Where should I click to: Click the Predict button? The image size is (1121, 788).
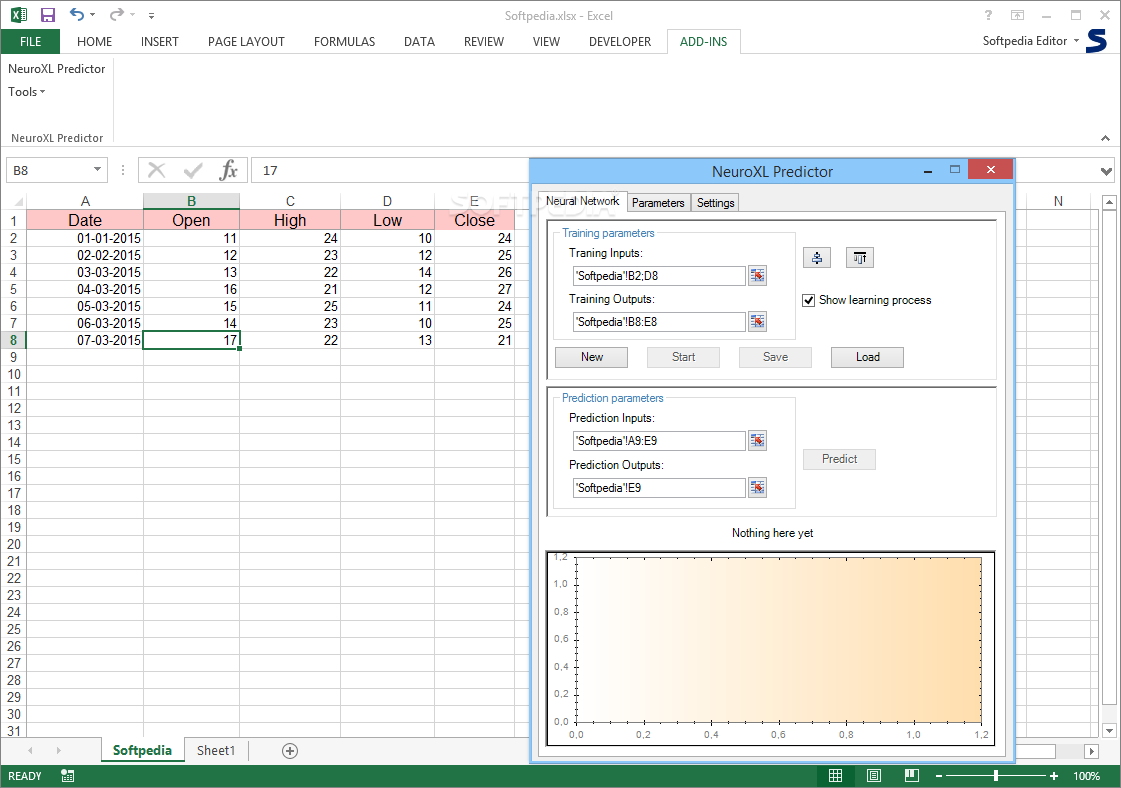839,459
